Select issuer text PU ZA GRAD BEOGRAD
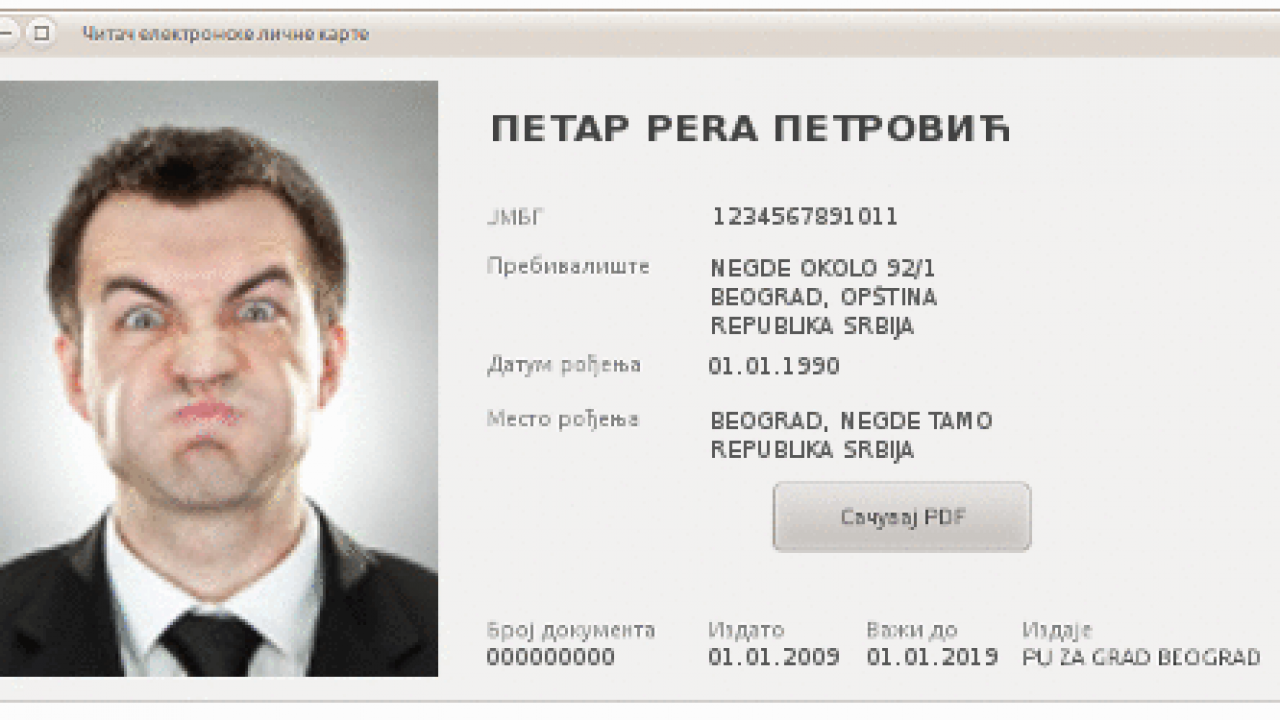The width and height of the screenshot is (1280, 720). click(1141, 657)
